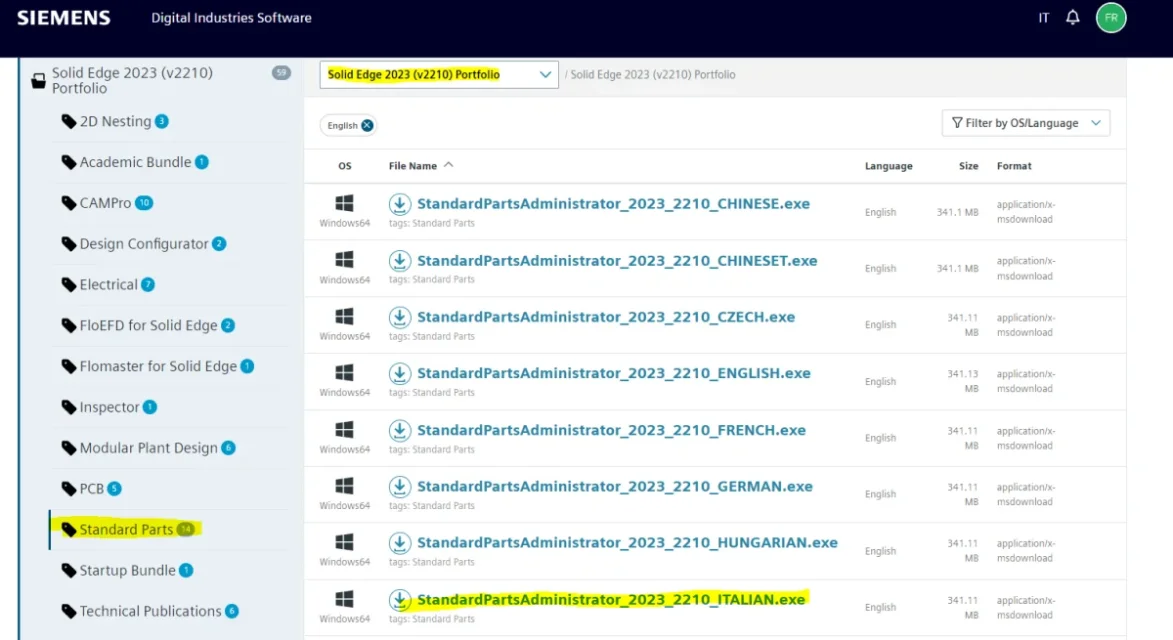Screen dimensions: 1173x640
Task: Open the Inspector category
Action: point(109,407)
